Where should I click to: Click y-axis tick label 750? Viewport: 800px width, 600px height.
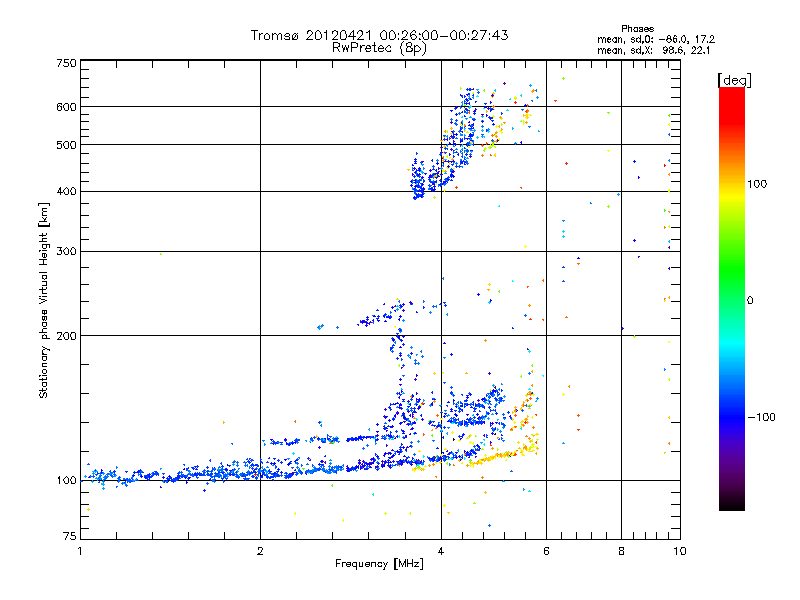(x=66, y=63)
